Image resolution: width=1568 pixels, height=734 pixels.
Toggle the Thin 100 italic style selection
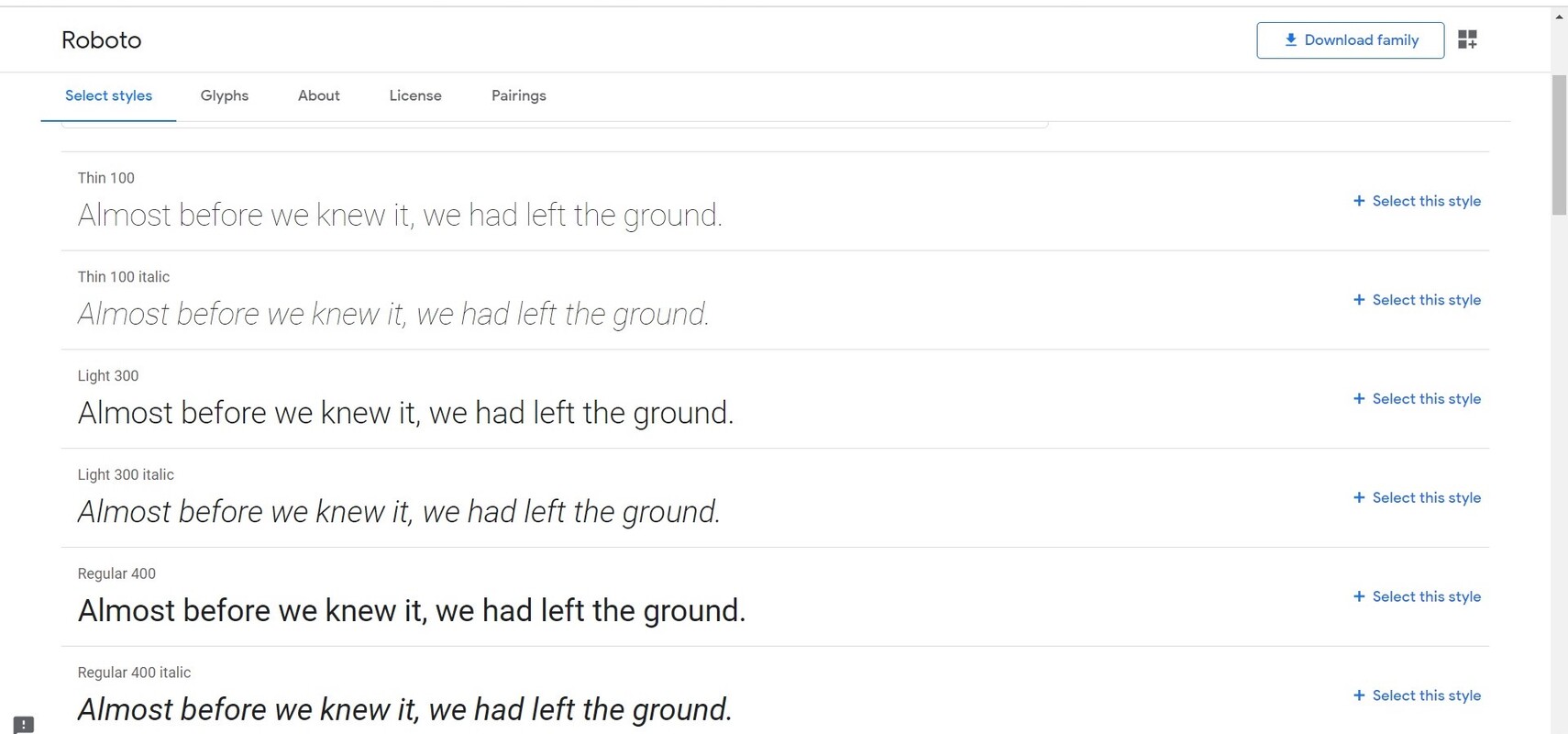pyautogui.click(x=1417, y=299)
